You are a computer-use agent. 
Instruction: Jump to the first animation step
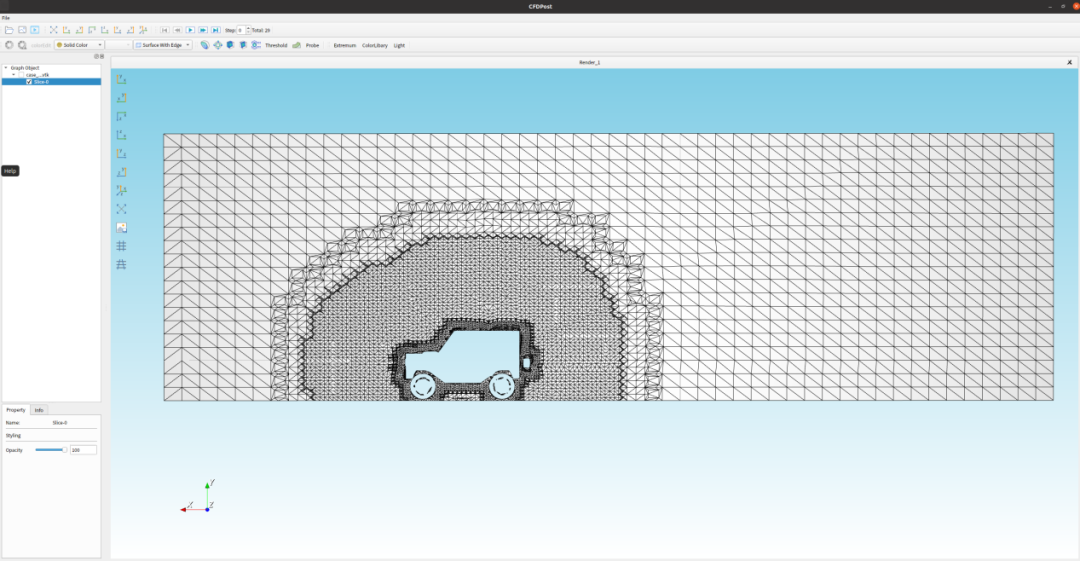165,30
